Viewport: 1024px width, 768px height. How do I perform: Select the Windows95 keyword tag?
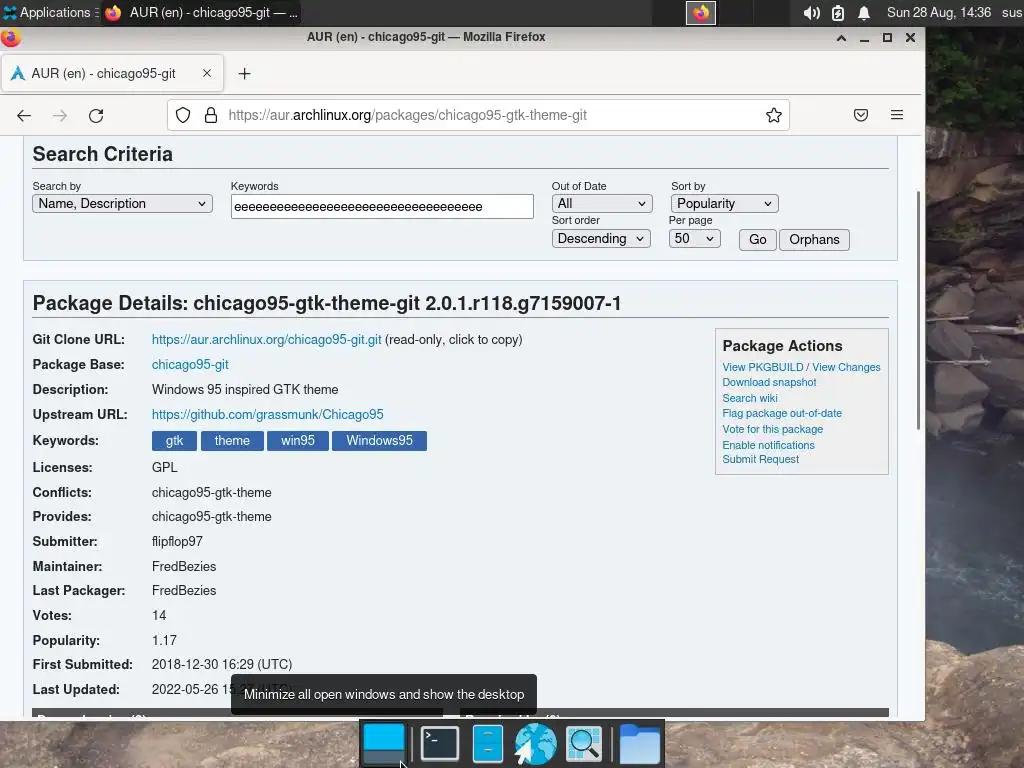click(x=379, y=441)
